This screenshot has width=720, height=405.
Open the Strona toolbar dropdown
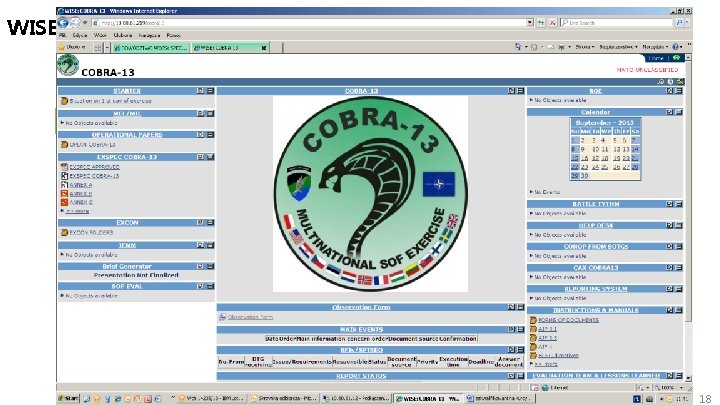click(x=585, y=47)
